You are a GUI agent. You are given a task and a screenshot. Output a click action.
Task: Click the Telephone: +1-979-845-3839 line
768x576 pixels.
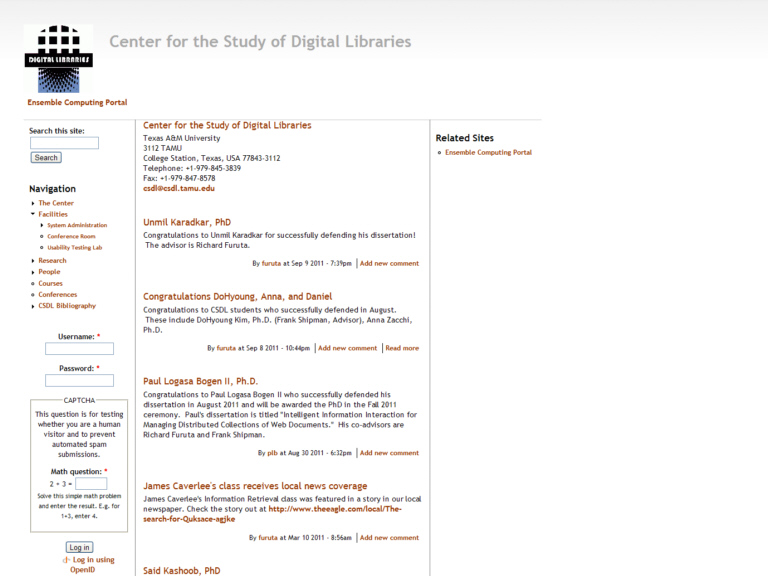click(x=192, y=168)
